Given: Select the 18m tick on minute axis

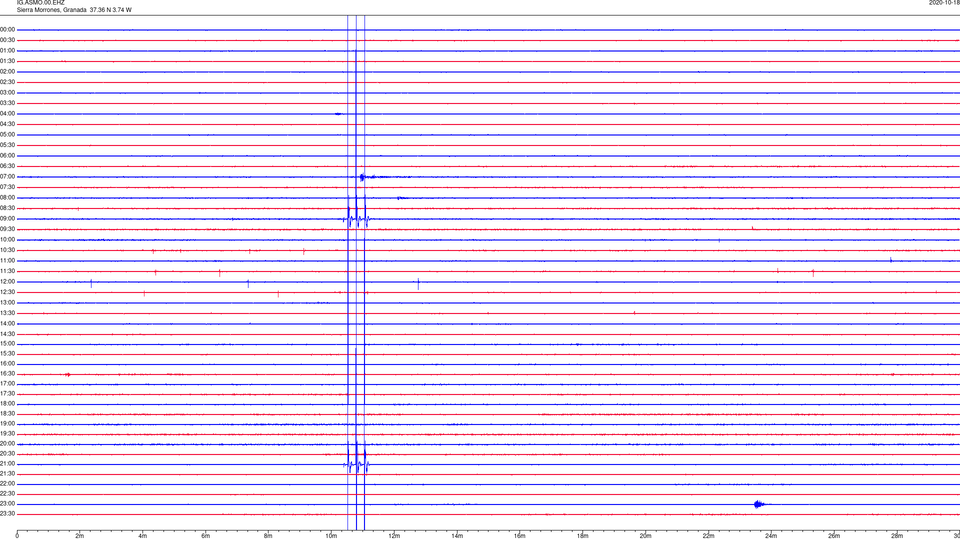Looking at the screenshot, I should coord(583,536).
